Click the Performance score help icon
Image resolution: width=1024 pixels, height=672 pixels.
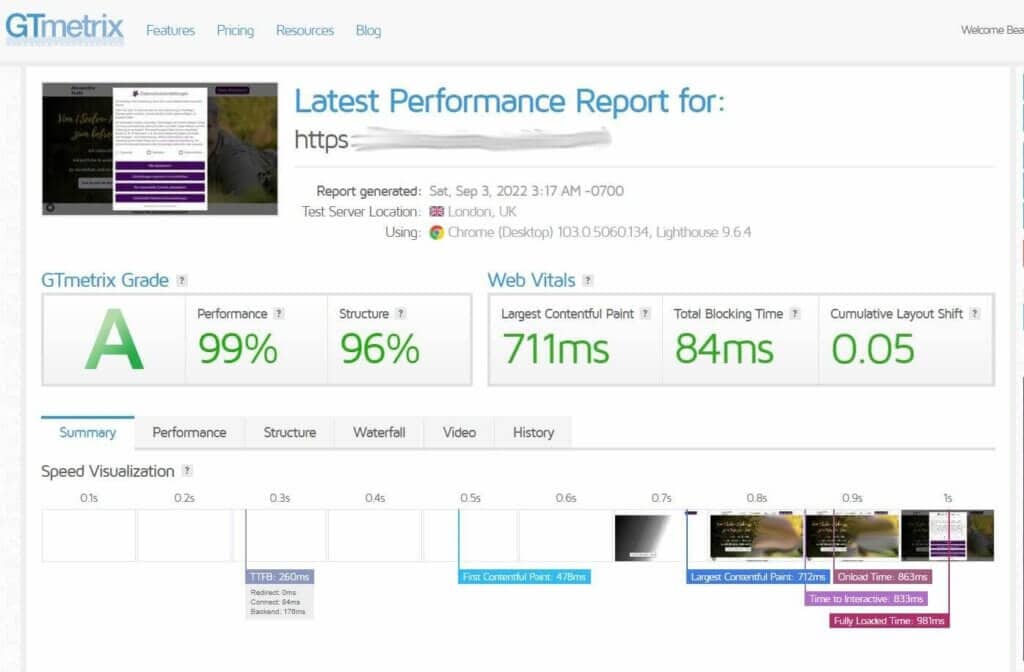coord(279,313)
